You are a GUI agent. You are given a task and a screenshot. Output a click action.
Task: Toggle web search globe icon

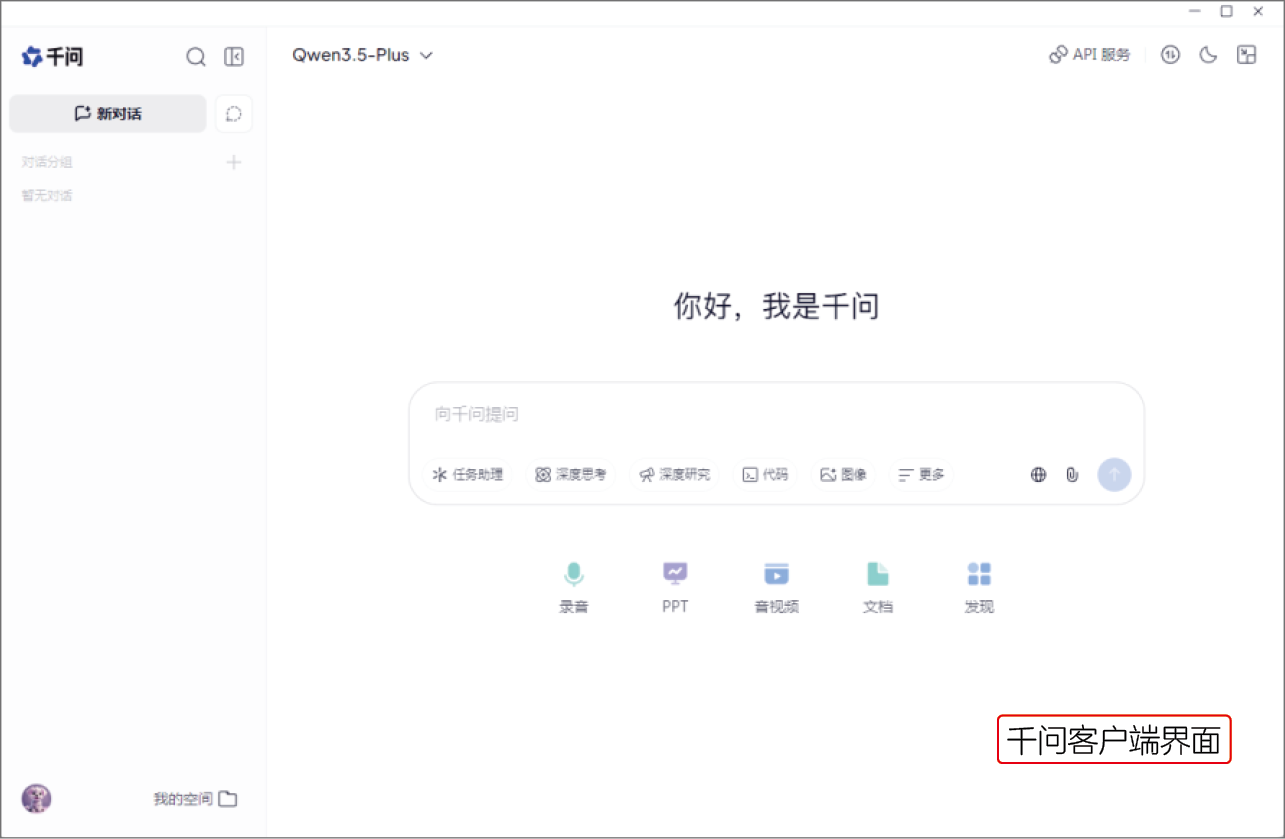[x=1039, y=475]
